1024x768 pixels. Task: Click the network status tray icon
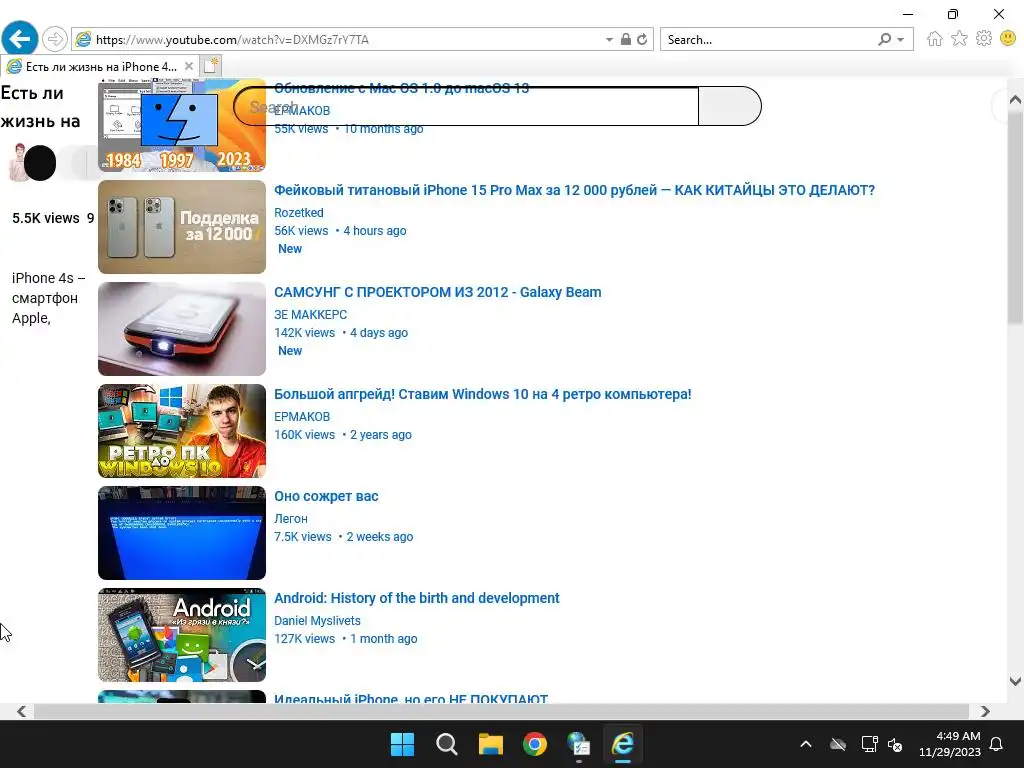[869, 744]
